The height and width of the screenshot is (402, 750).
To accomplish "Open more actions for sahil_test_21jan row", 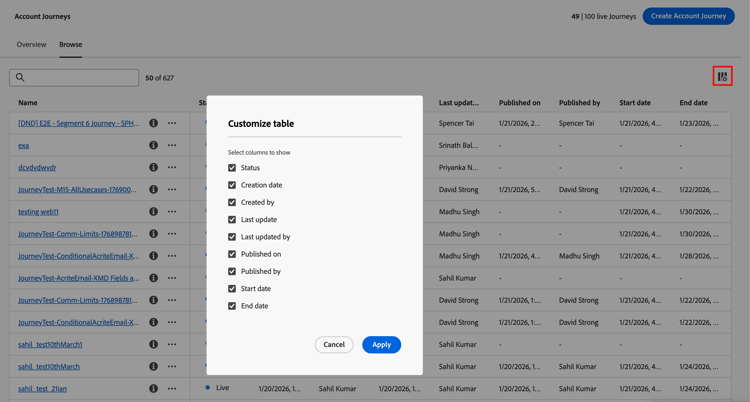I will (x=172, y=388).
